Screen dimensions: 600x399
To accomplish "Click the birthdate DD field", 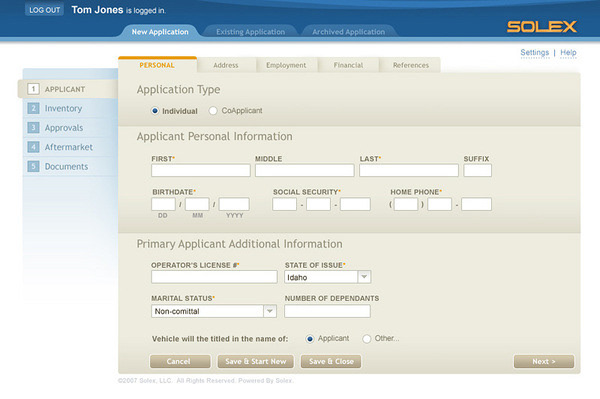I will [x=163, y=204].
